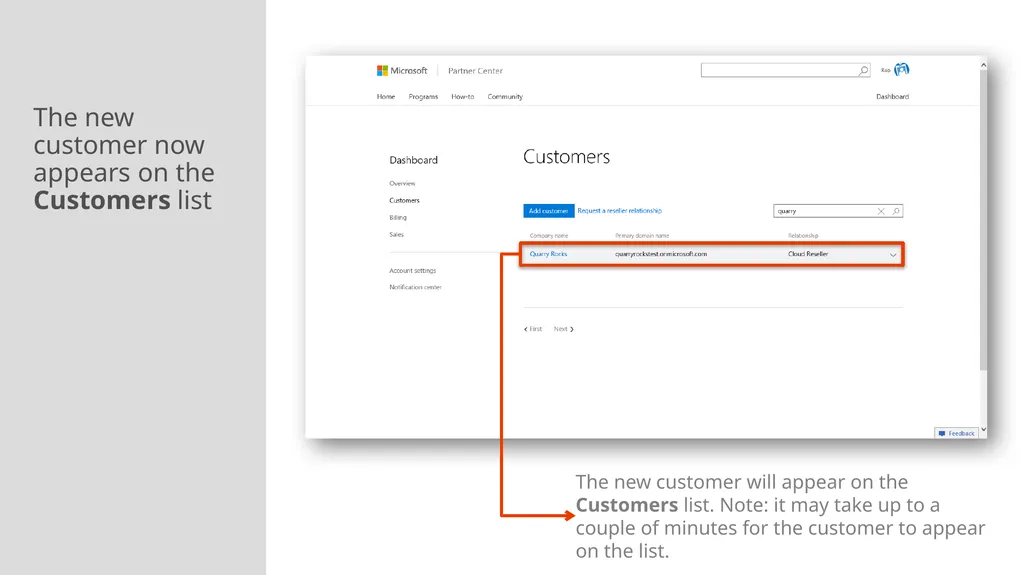1024x575 pixels.
Task: Click the quarryrockstest.onmicrosoft.com domain cell
Action: 661,254
